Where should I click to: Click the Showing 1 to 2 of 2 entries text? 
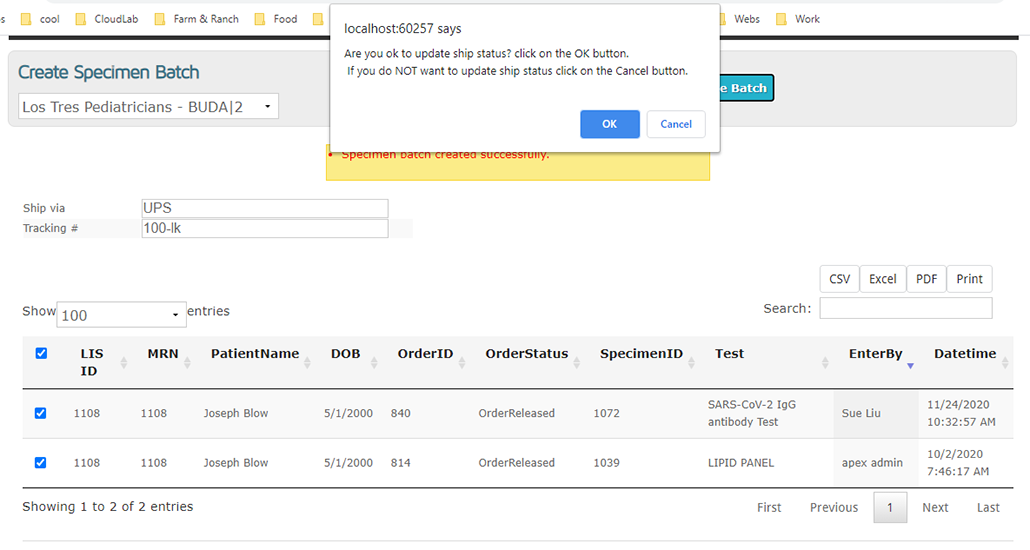pos(108,507)
